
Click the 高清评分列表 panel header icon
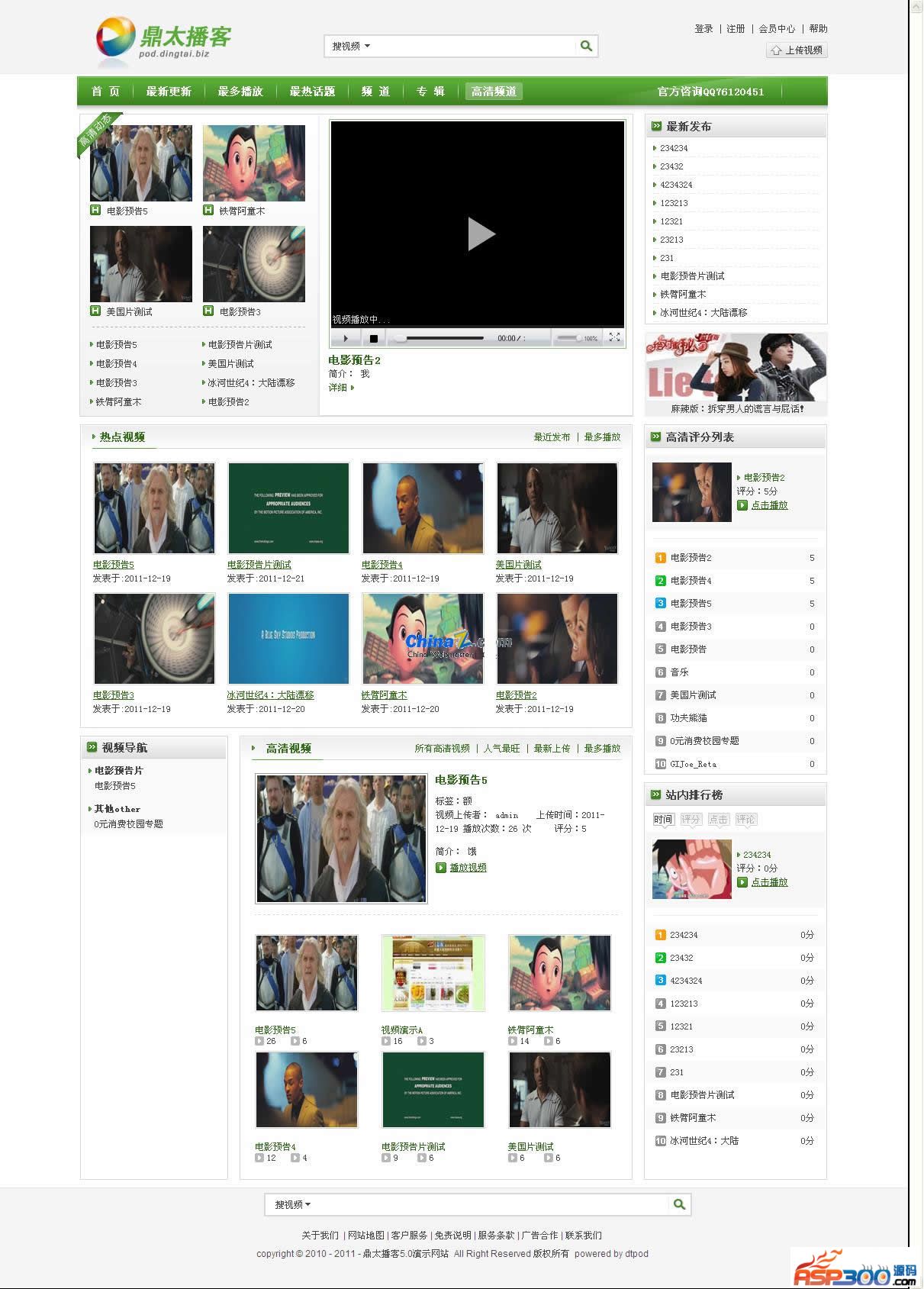tap(655, 437)
